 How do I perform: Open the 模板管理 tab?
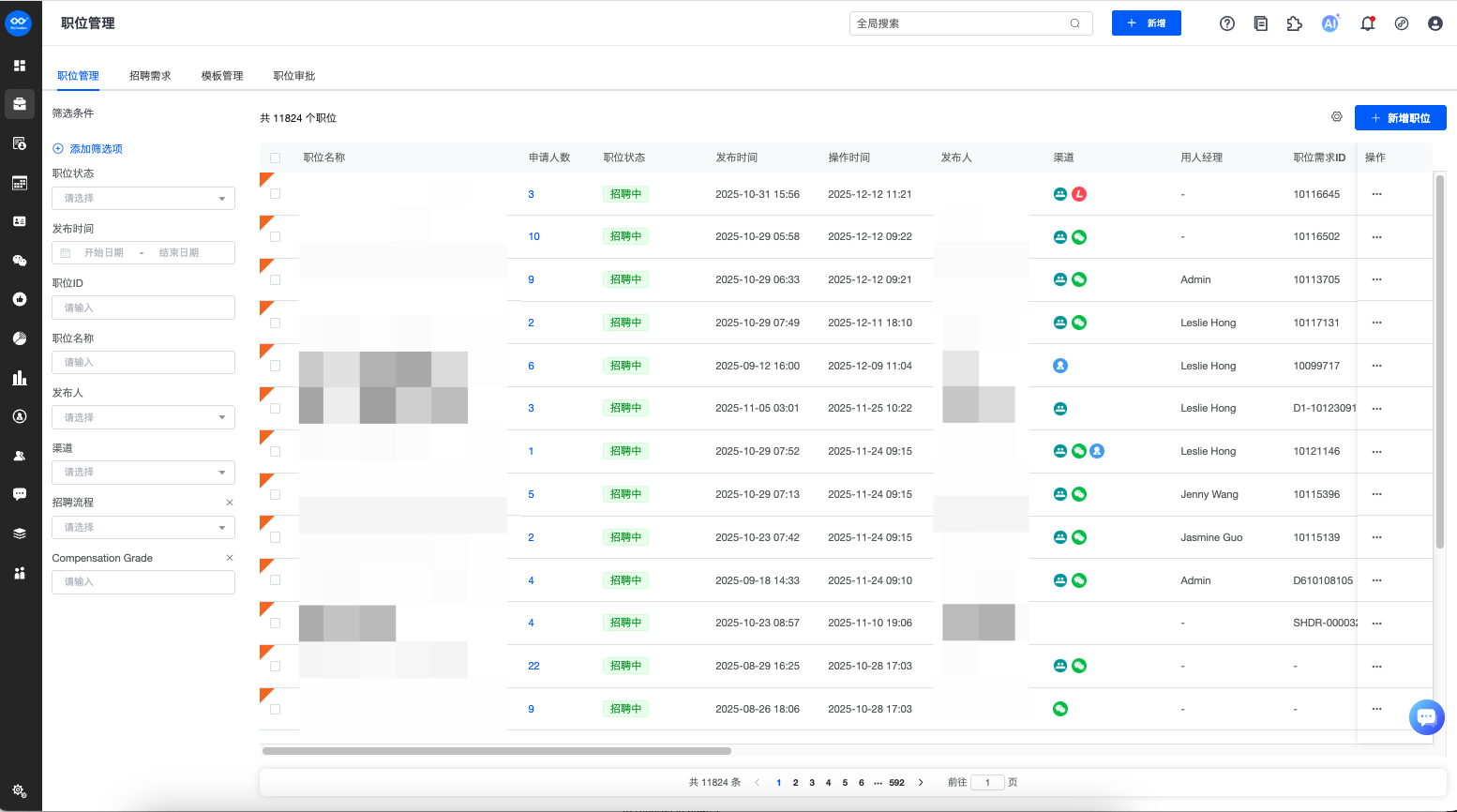(222, 76)
